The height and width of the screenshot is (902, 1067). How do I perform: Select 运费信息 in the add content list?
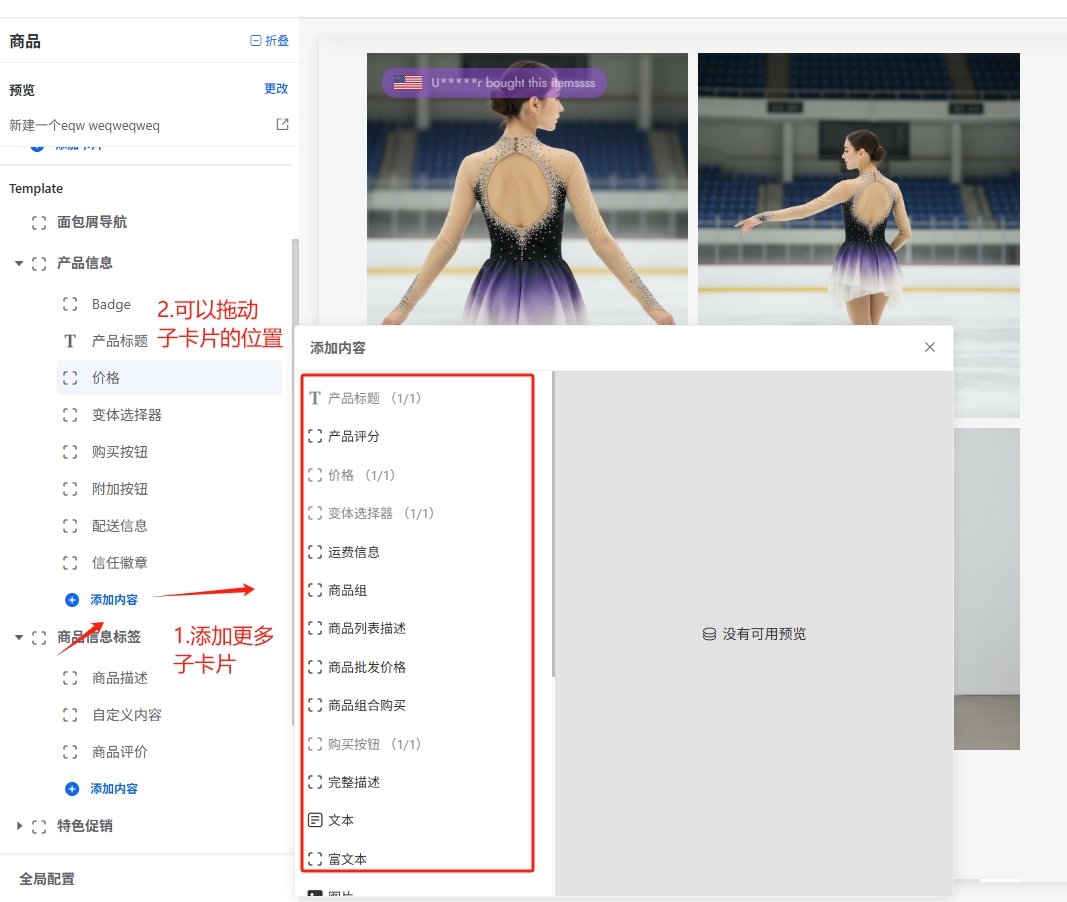[354, 552]
